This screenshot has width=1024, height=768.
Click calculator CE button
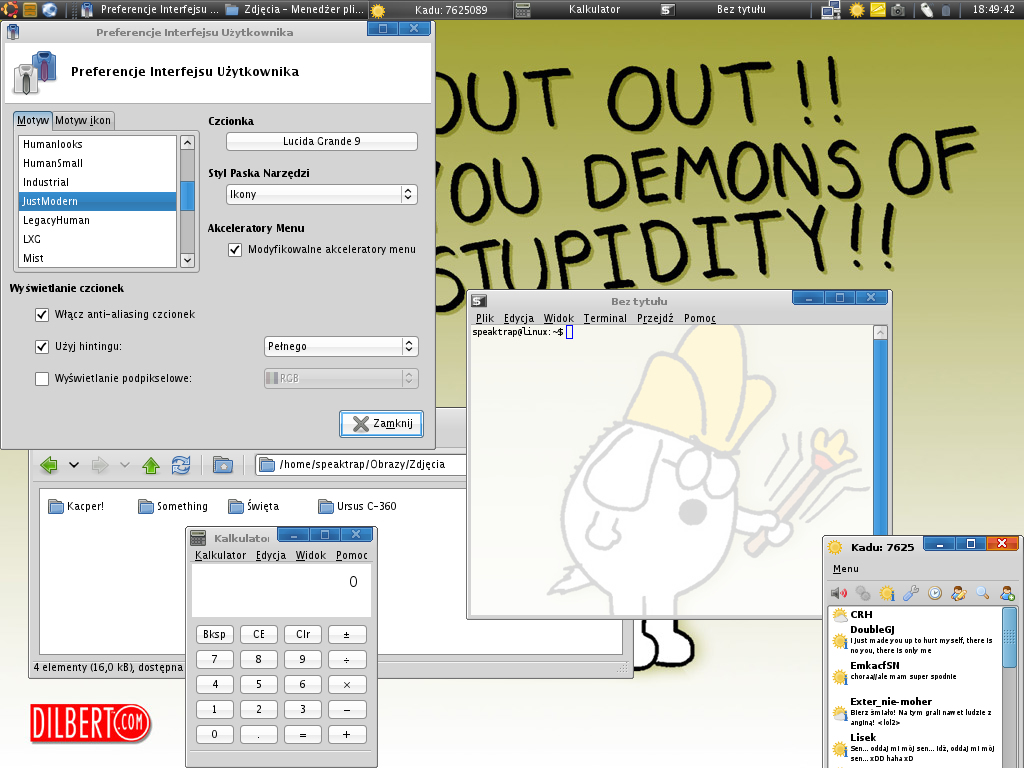click(259, 634)
